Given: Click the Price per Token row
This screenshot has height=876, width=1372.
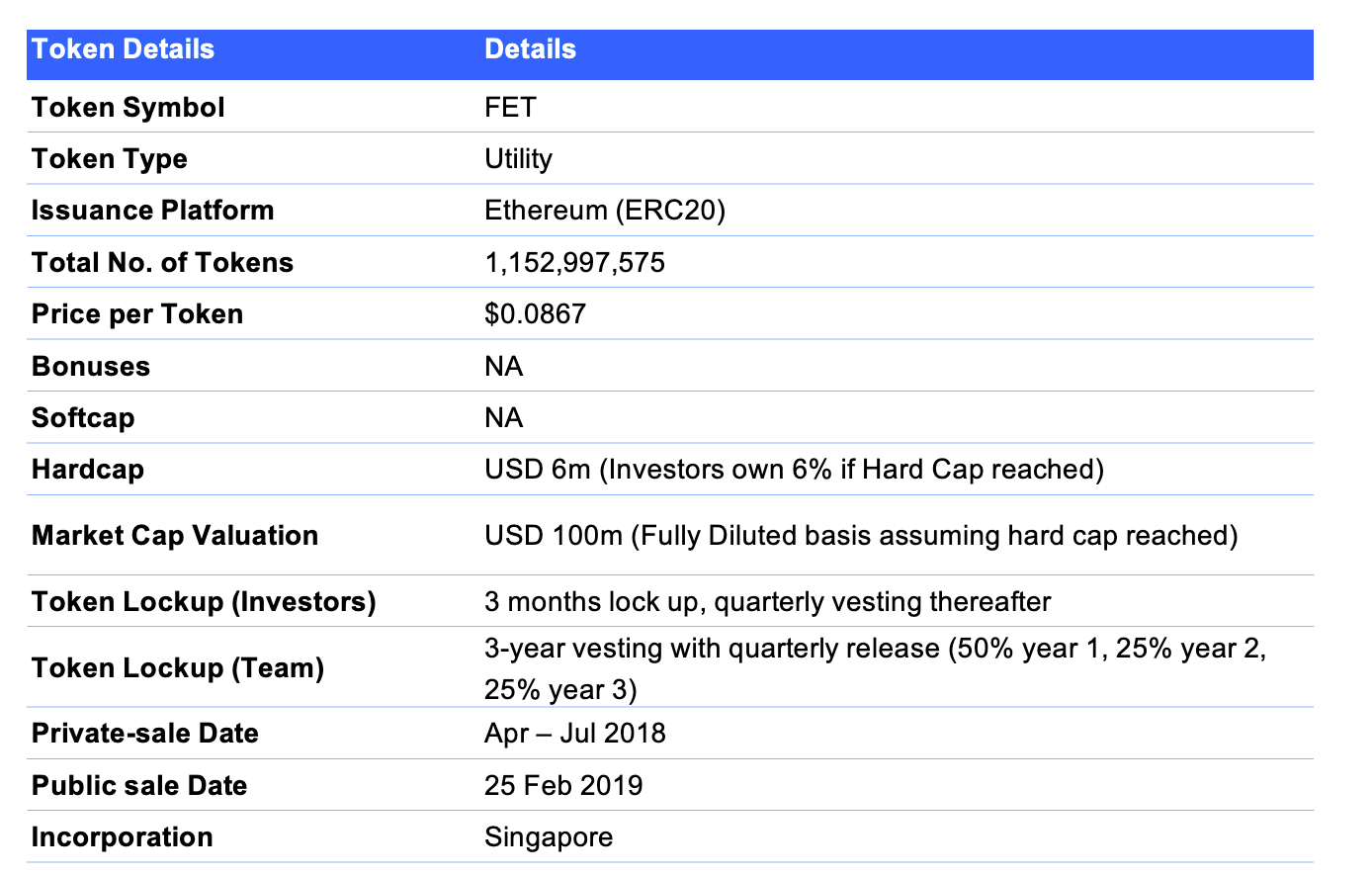Looking at the screenshot, I should click(137, 313).
